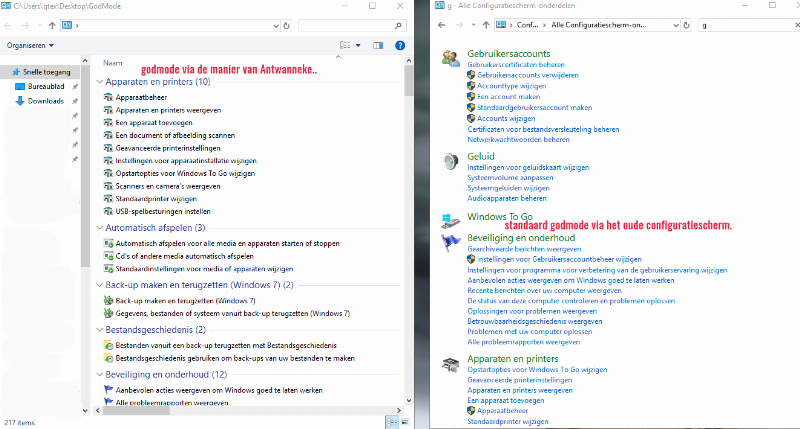Click the Apparaten en printers icon in Configuratiescherm
The width and height of the screenshot is (800, 429).
click(451, 364)
